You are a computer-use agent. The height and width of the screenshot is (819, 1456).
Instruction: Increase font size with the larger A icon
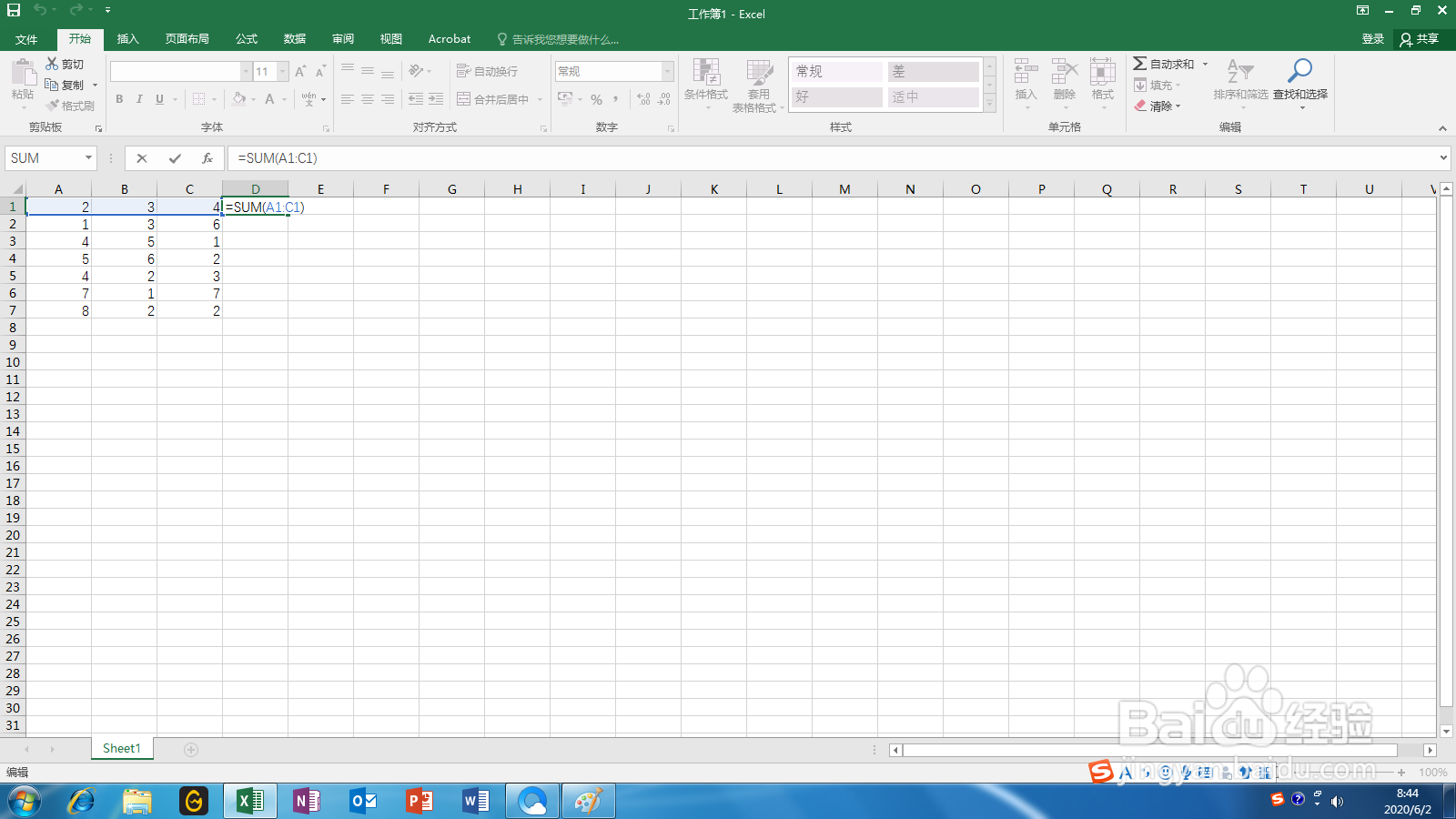point(300,71)
